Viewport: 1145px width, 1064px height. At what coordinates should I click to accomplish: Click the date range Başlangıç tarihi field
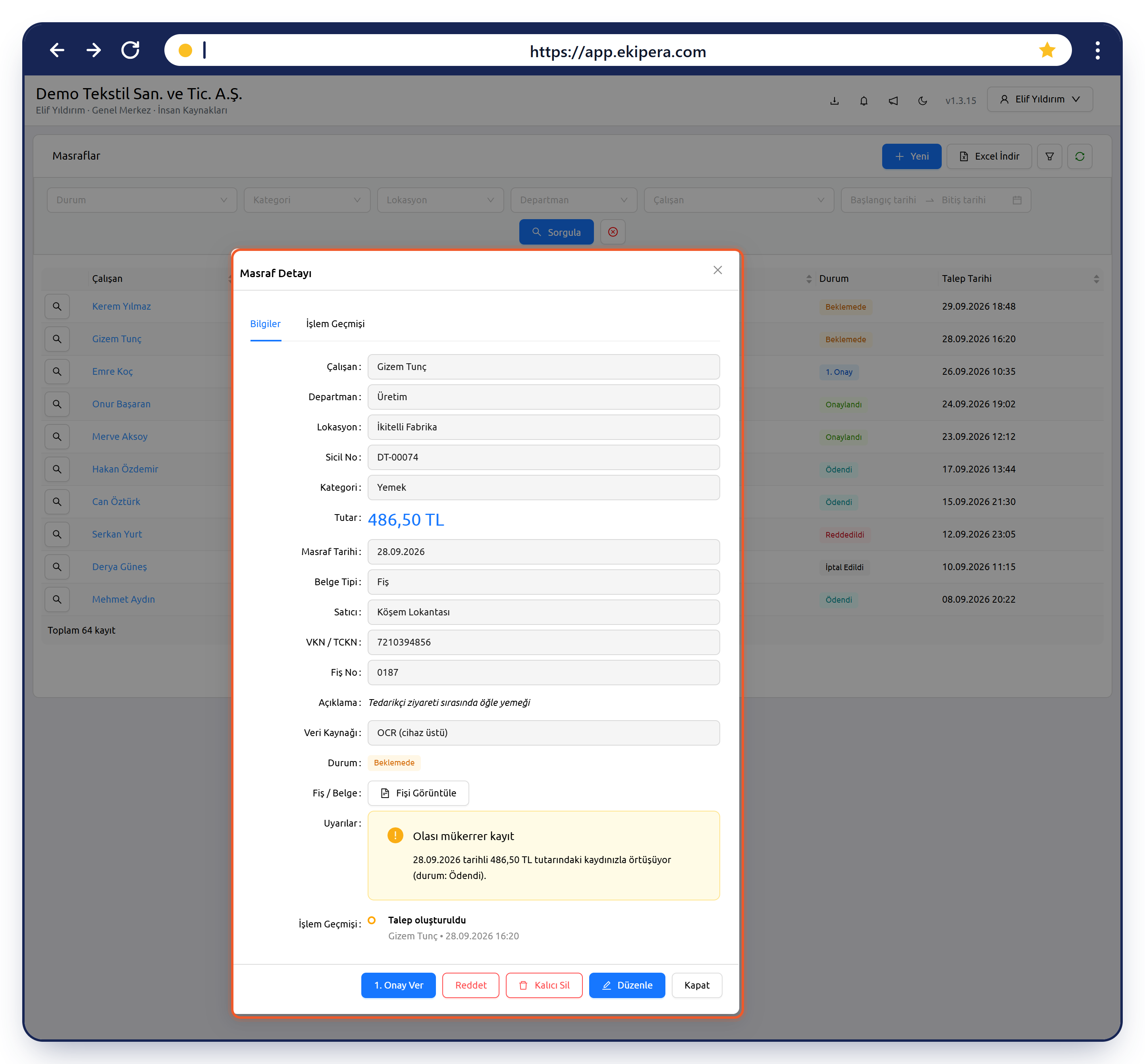pyautogui.click(x=883, y=200)
